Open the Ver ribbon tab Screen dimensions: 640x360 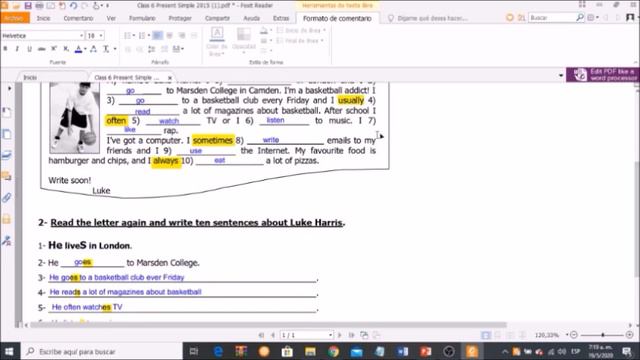pos(111,18)
